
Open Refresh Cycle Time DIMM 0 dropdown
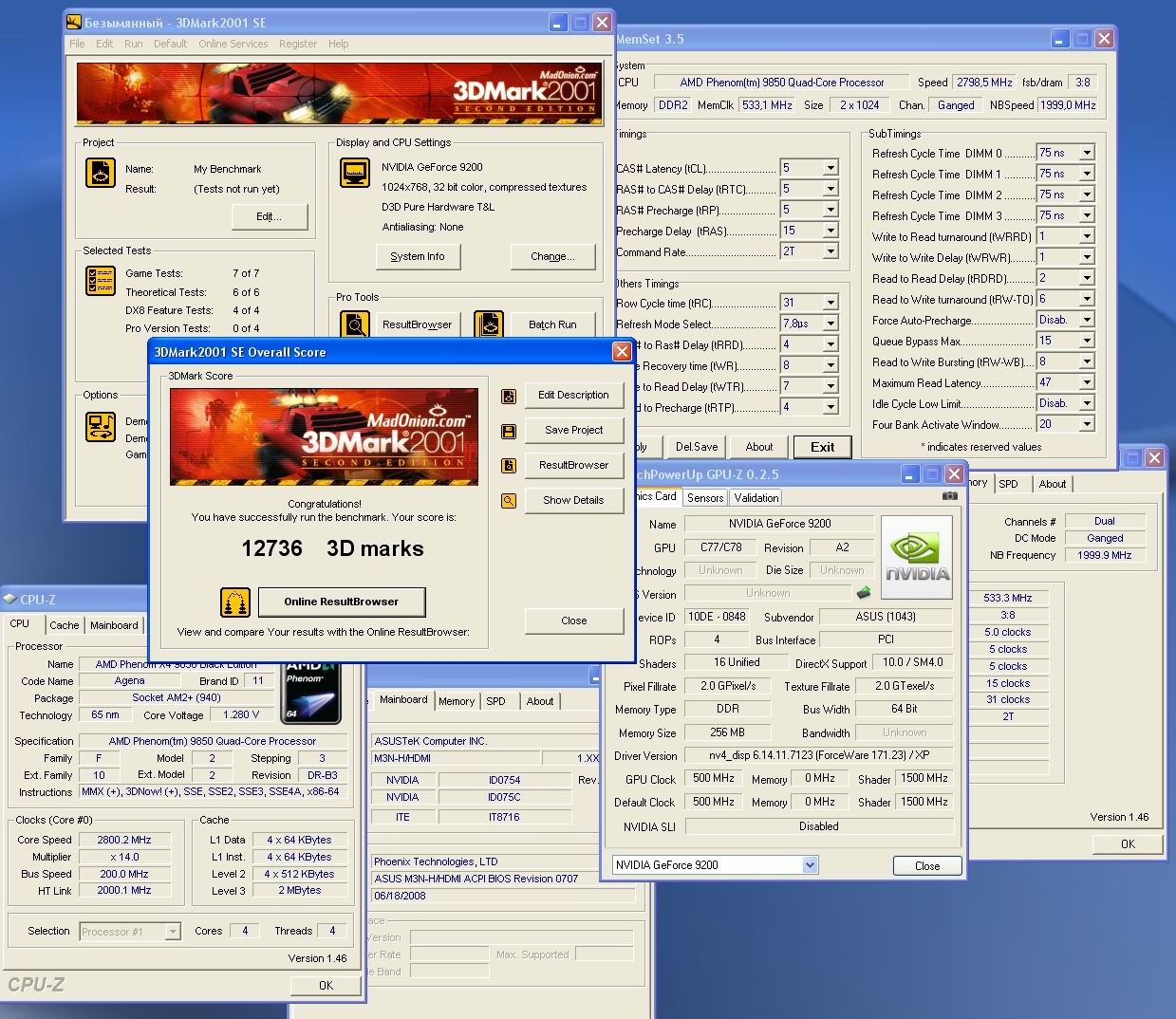(1087, 153)
